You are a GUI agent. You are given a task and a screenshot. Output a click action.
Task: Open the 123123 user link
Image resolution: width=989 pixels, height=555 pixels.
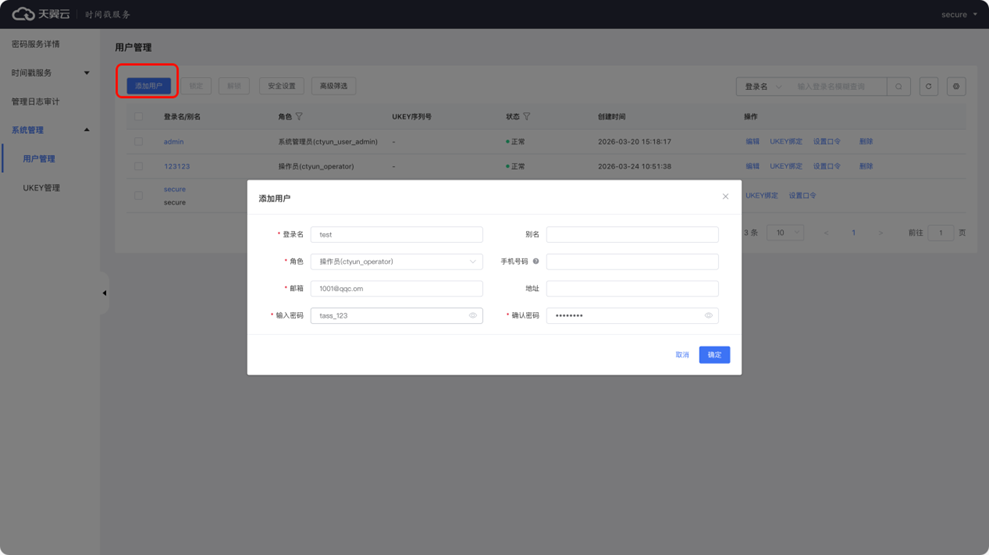(177, 166)
